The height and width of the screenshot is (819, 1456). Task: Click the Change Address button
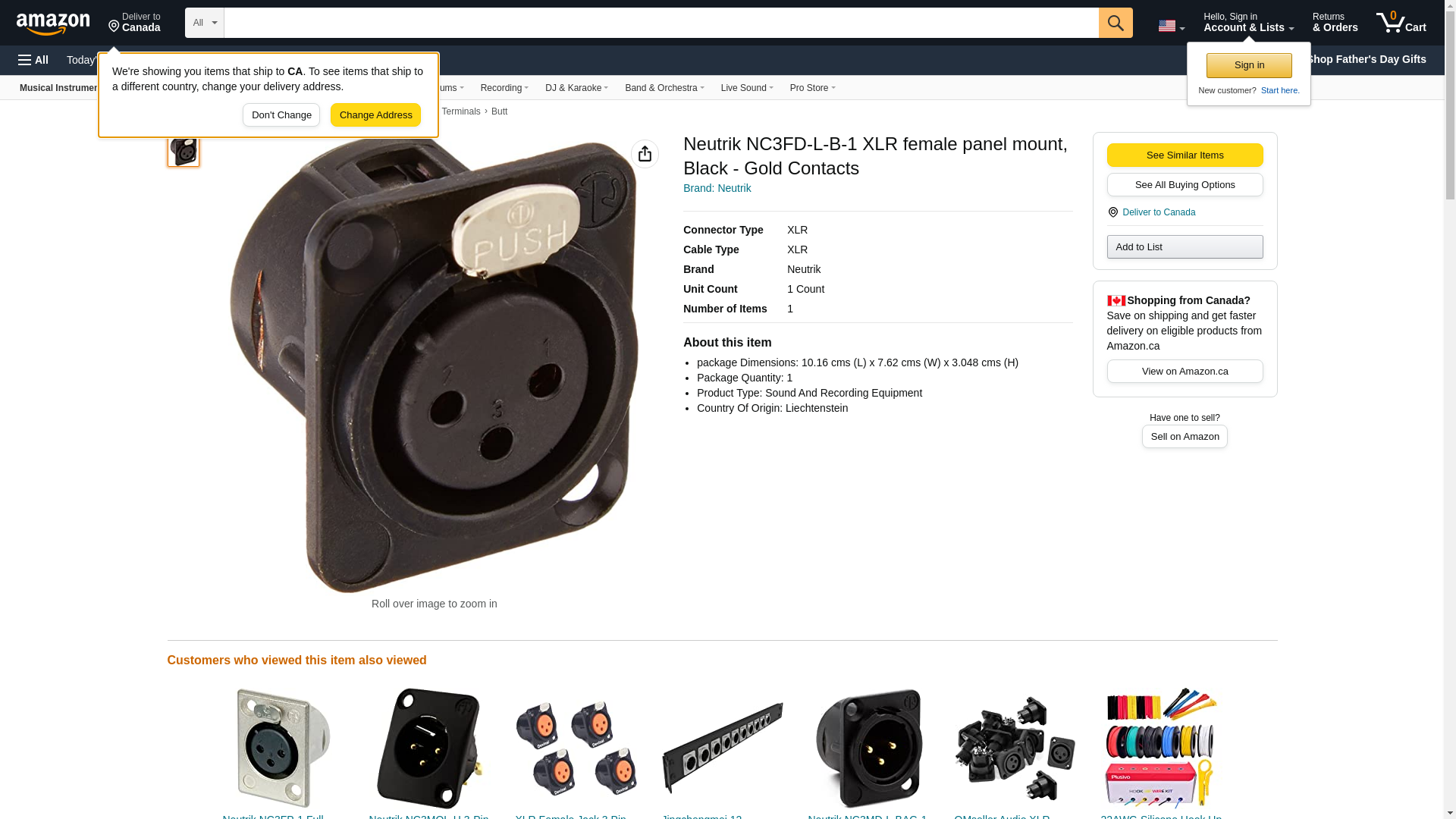click(x=375, y=115)
